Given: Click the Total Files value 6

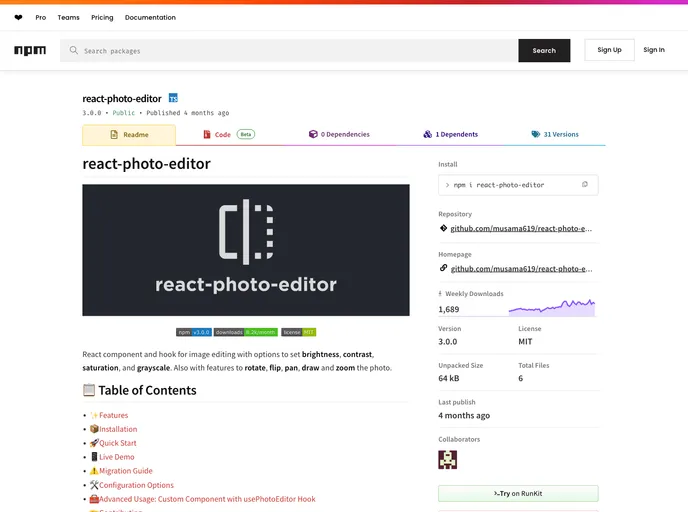Looking at the screenshot, I should click(520, 378).
